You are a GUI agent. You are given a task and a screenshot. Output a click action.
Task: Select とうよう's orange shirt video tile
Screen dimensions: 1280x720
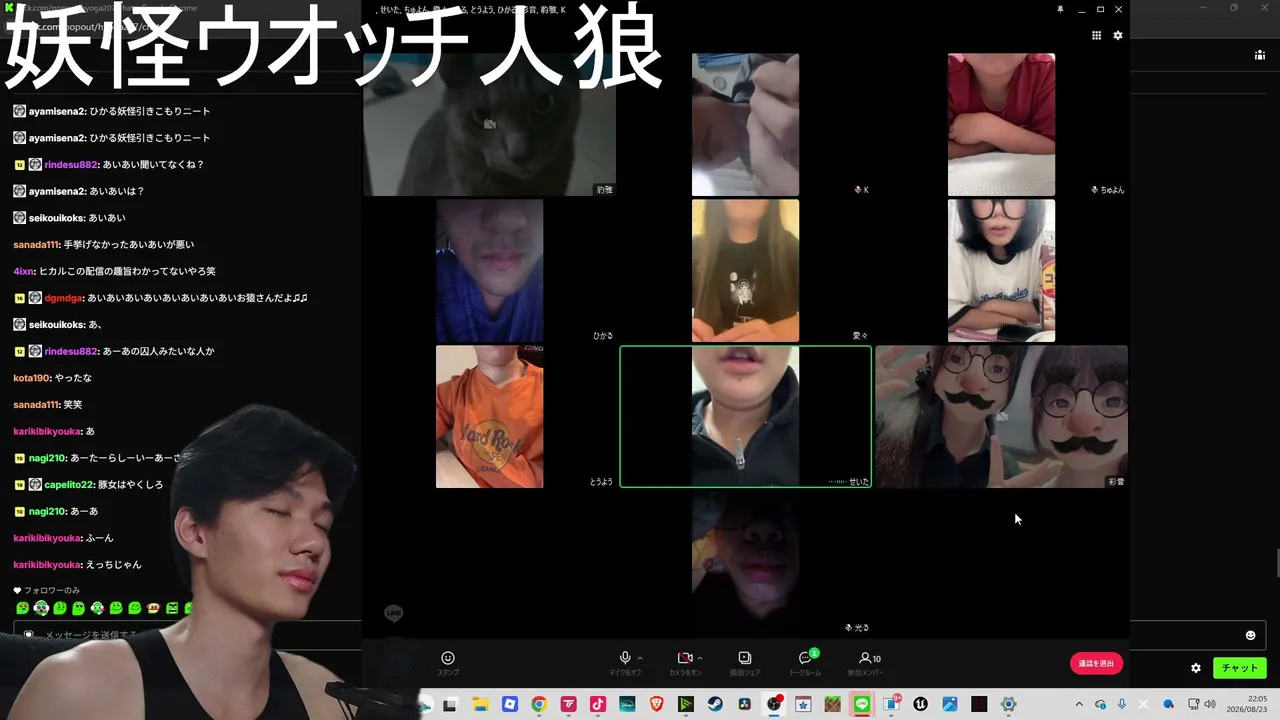[489, 417]
